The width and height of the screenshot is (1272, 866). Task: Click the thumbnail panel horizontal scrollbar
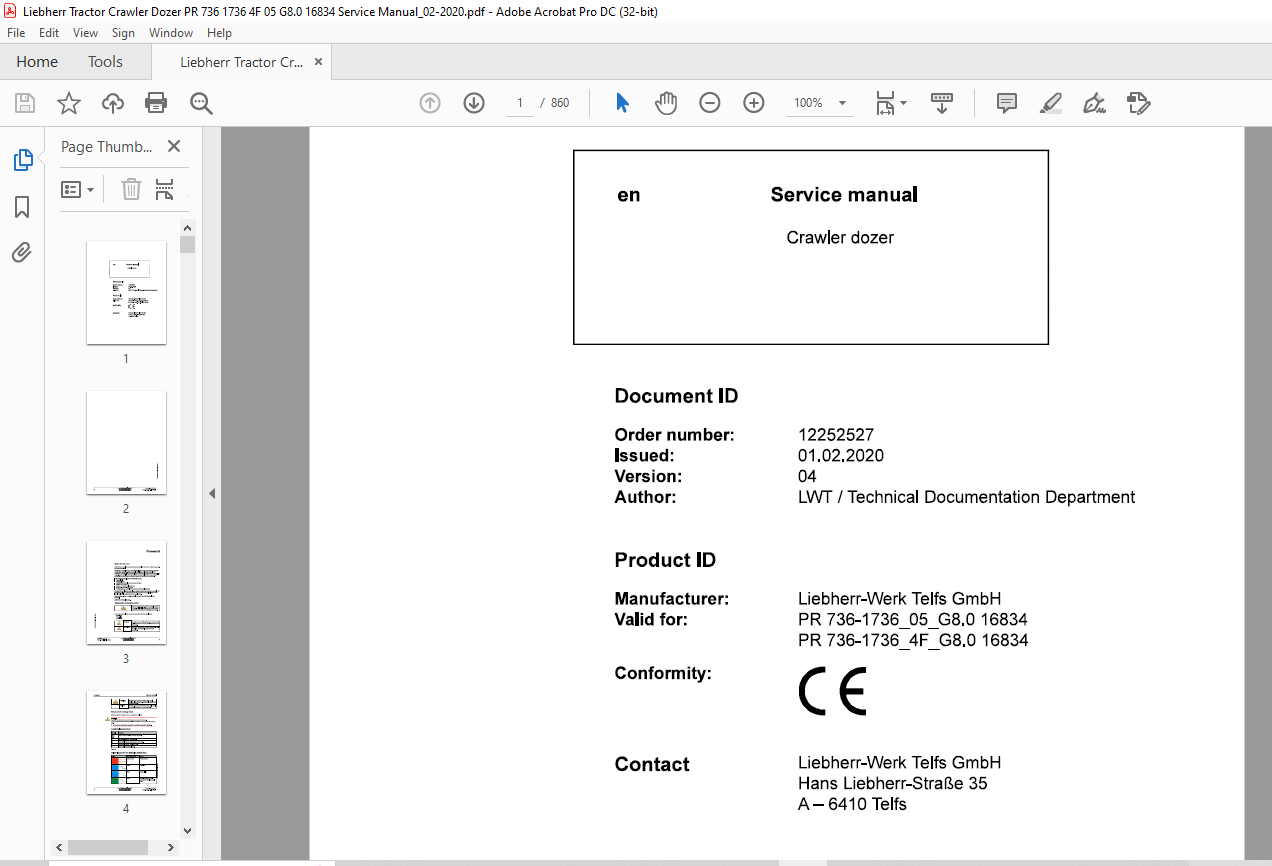pos(108,847)
